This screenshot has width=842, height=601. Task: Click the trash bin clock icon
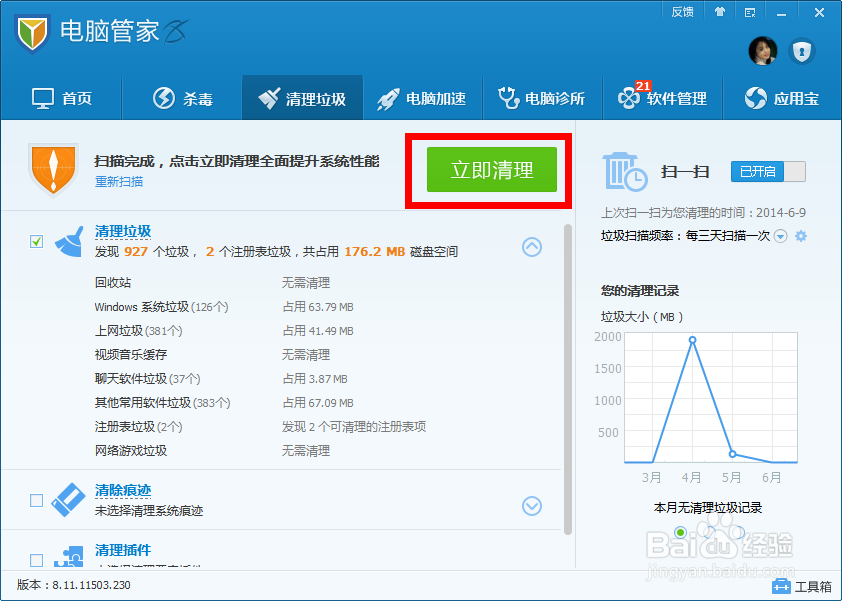[625, 171]
